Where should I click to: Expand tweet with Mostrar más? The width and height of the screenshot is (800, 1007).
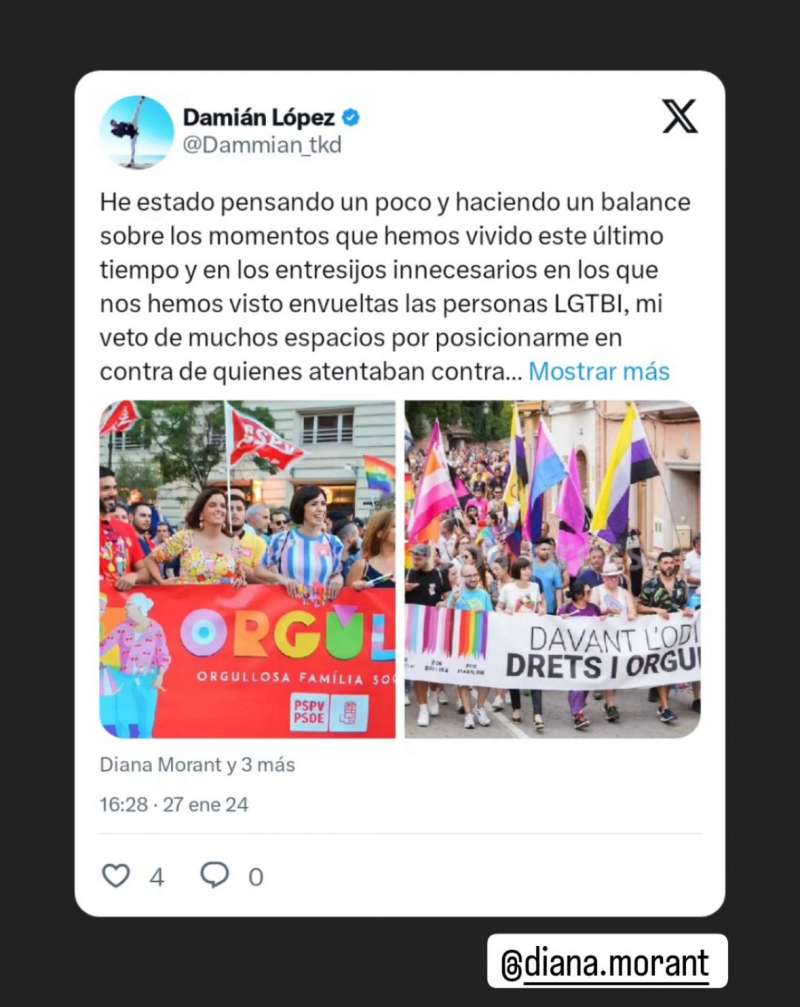point(598,371)
